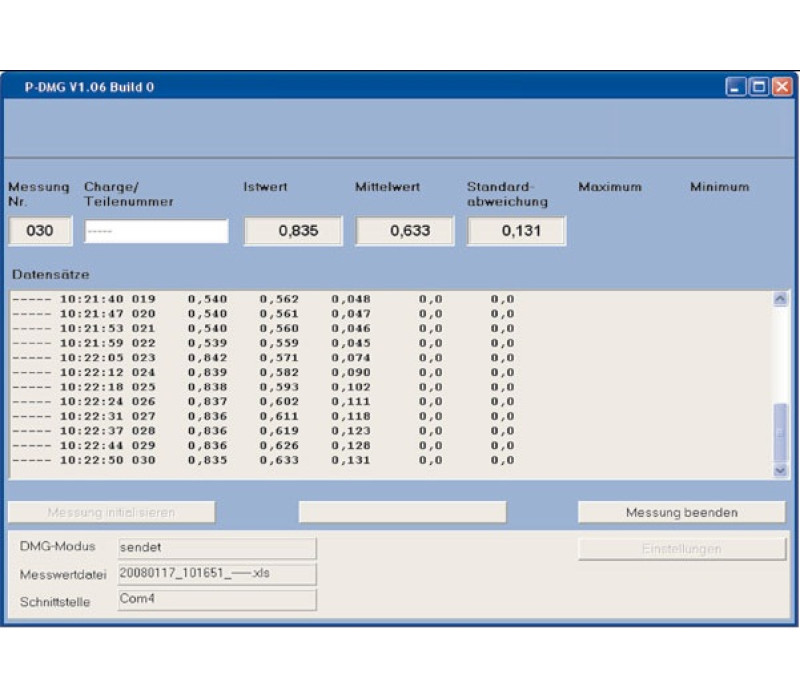Select the Schnittstelle field showing Com4

pos(217,600)
